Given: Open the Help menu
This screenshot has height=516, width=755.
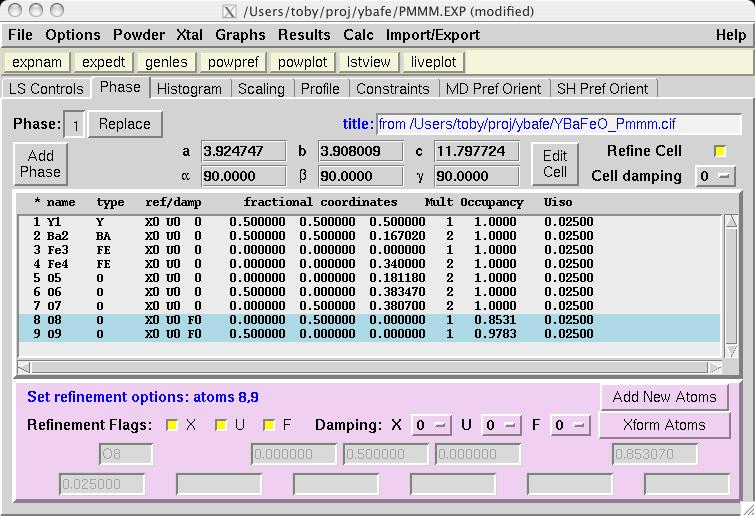Looking at the screenshot, I should (x=730, y=35).
